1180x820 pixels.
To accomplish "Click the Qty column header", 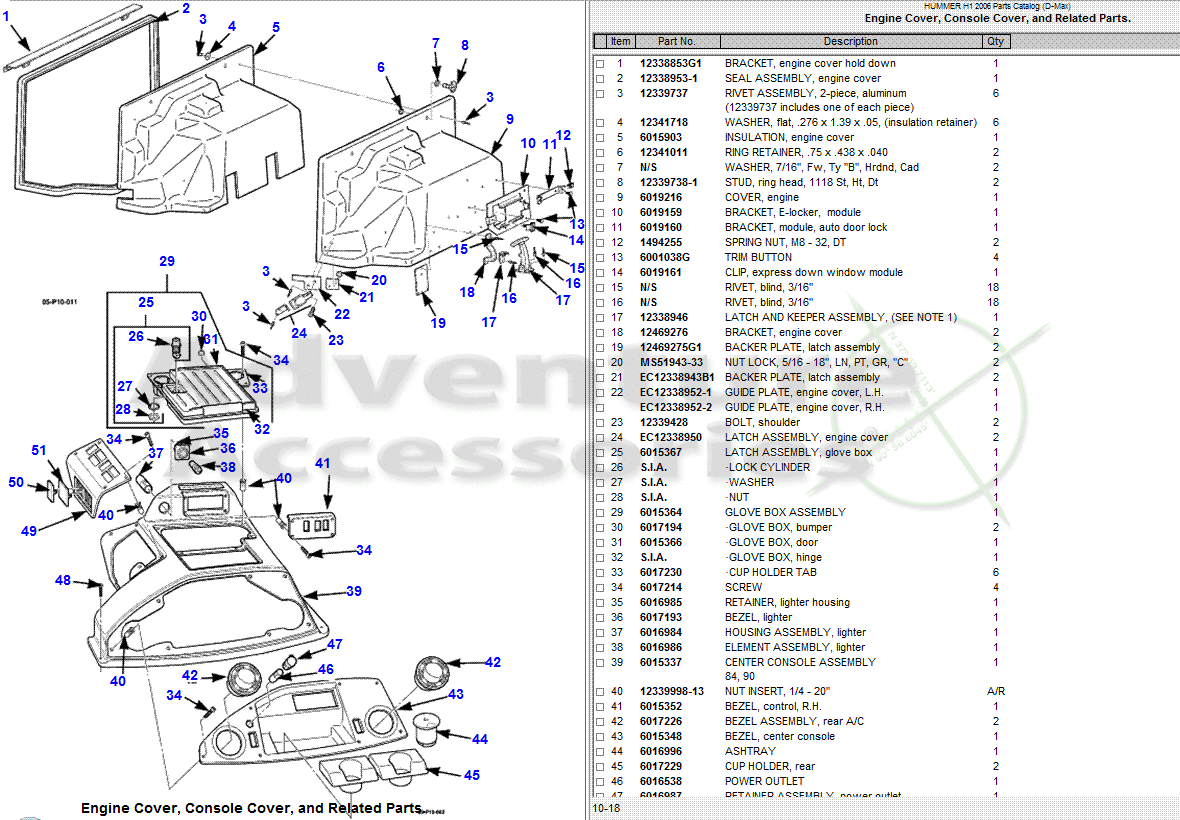I will tap(995, 41).
